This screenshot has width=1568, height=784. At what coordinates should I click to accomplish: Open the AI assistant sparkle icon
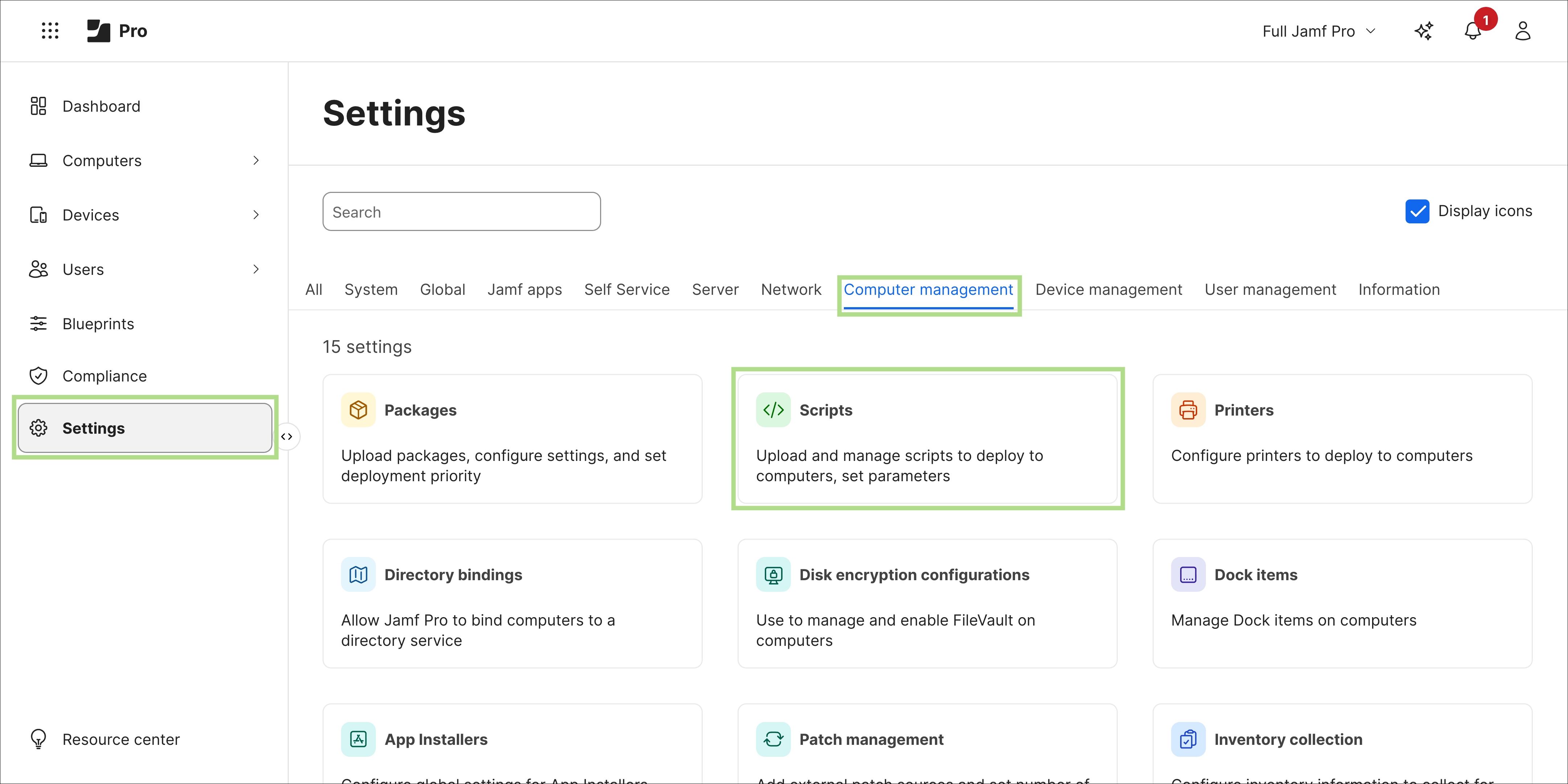1424,30
